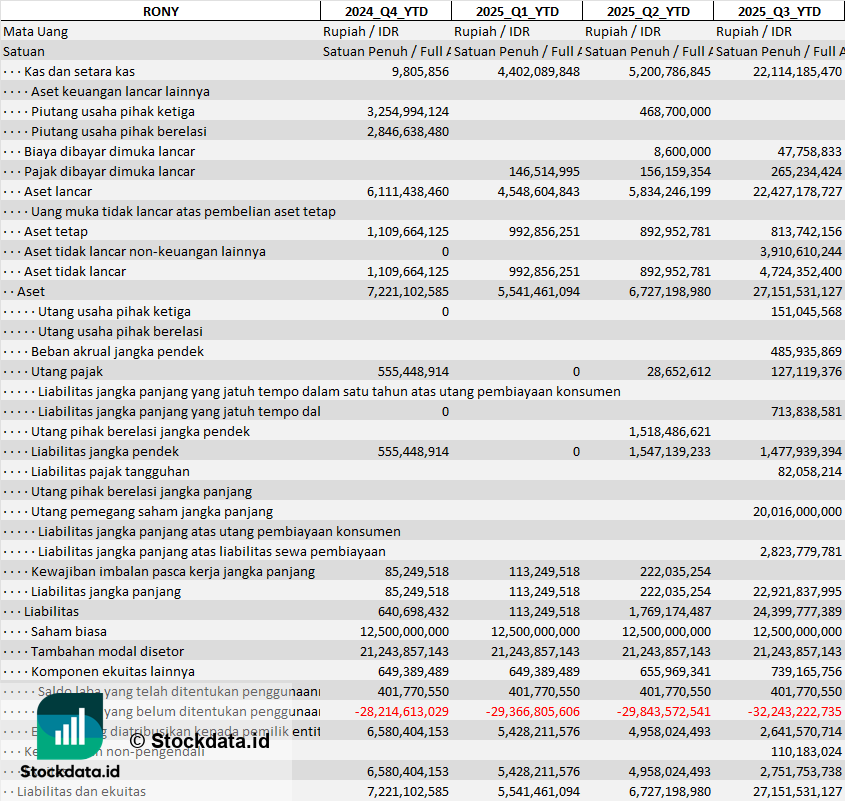The height and width of the screenshot is (801, 845).
Task: Select the 2024_Q4_YTD column header
Action: tap(385, 11)
